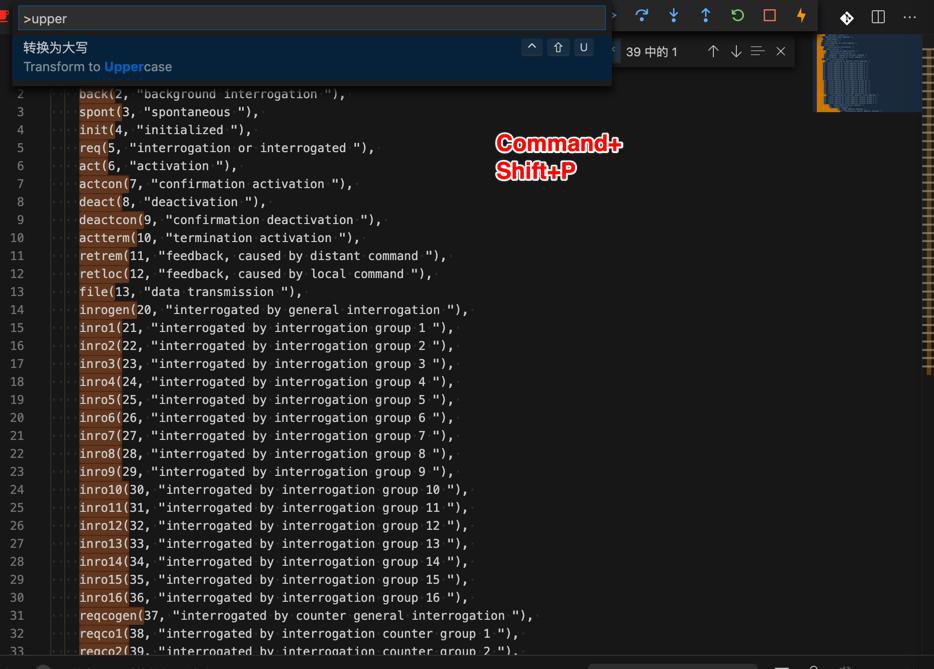Click line number 25 in the gutter
This screenshot has width=934, height=669.
pos(17,508)
